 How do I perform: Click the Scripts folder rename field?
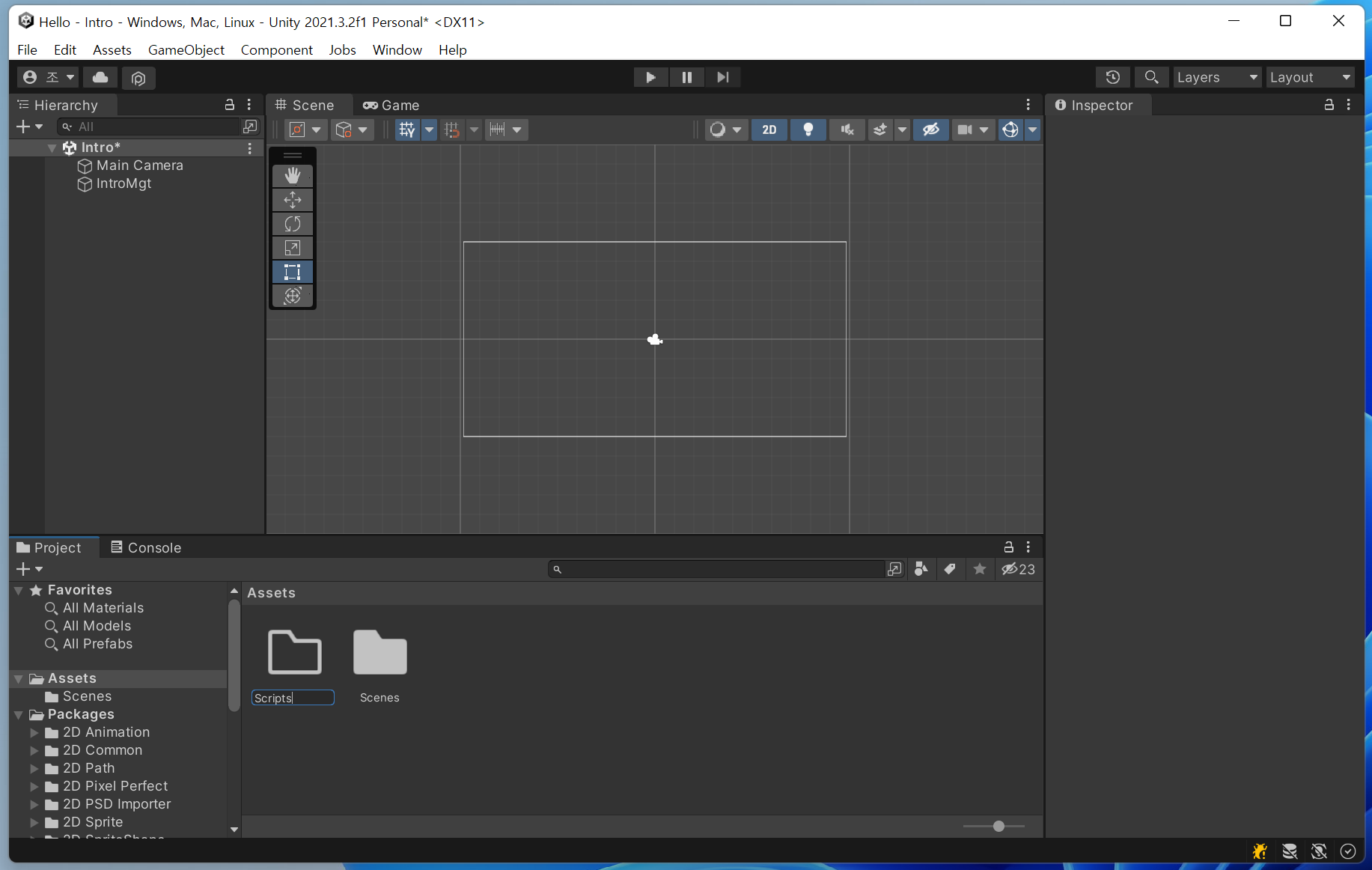pos(293,698)
